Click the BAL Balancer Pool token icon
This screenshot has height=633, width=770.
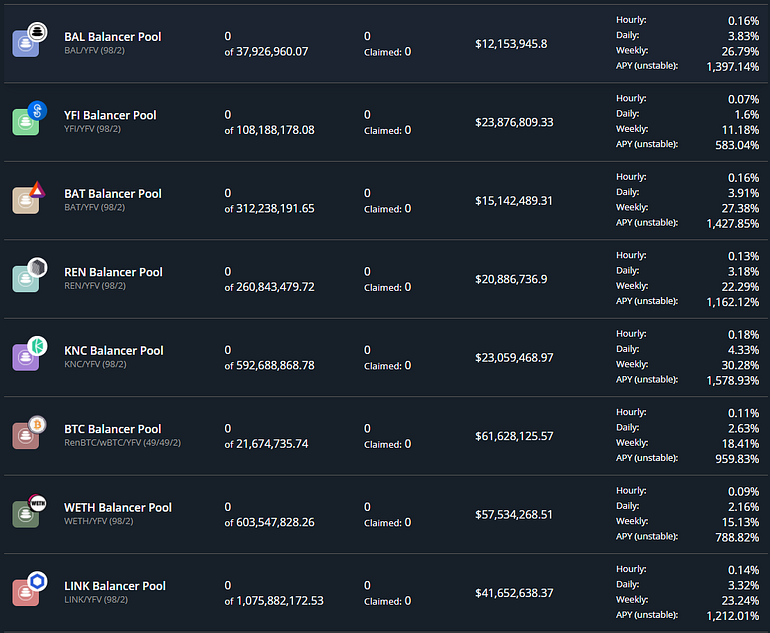point(29,40)
